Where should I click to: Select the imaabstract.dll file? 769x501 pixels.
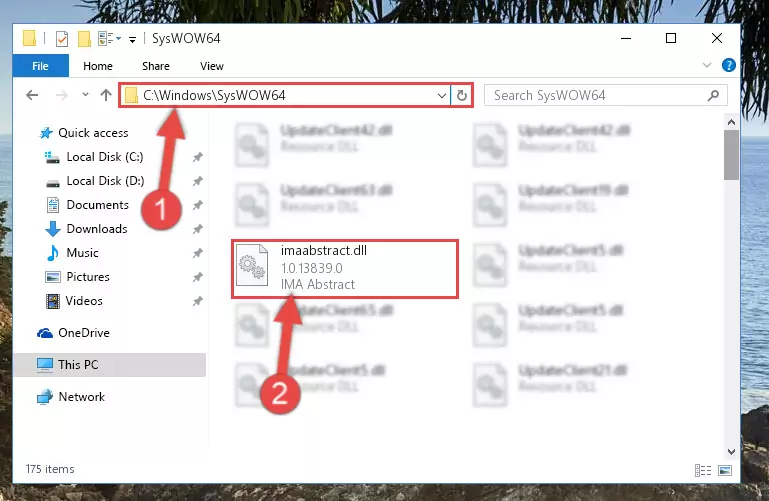(x=345, y=269)
